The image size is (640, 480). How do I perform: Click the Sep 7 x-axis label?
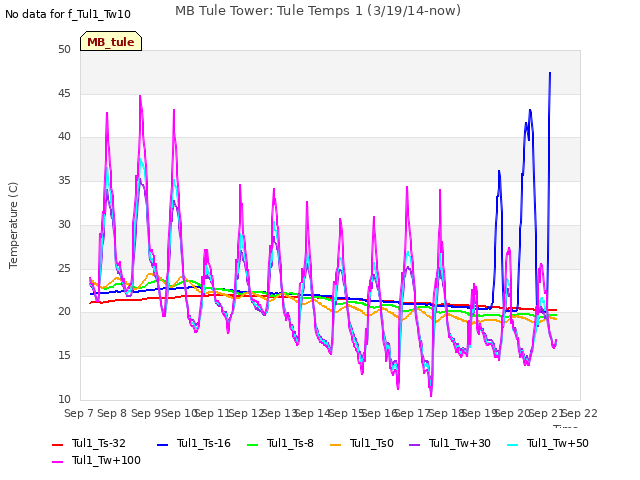click(x=79, y=413)
